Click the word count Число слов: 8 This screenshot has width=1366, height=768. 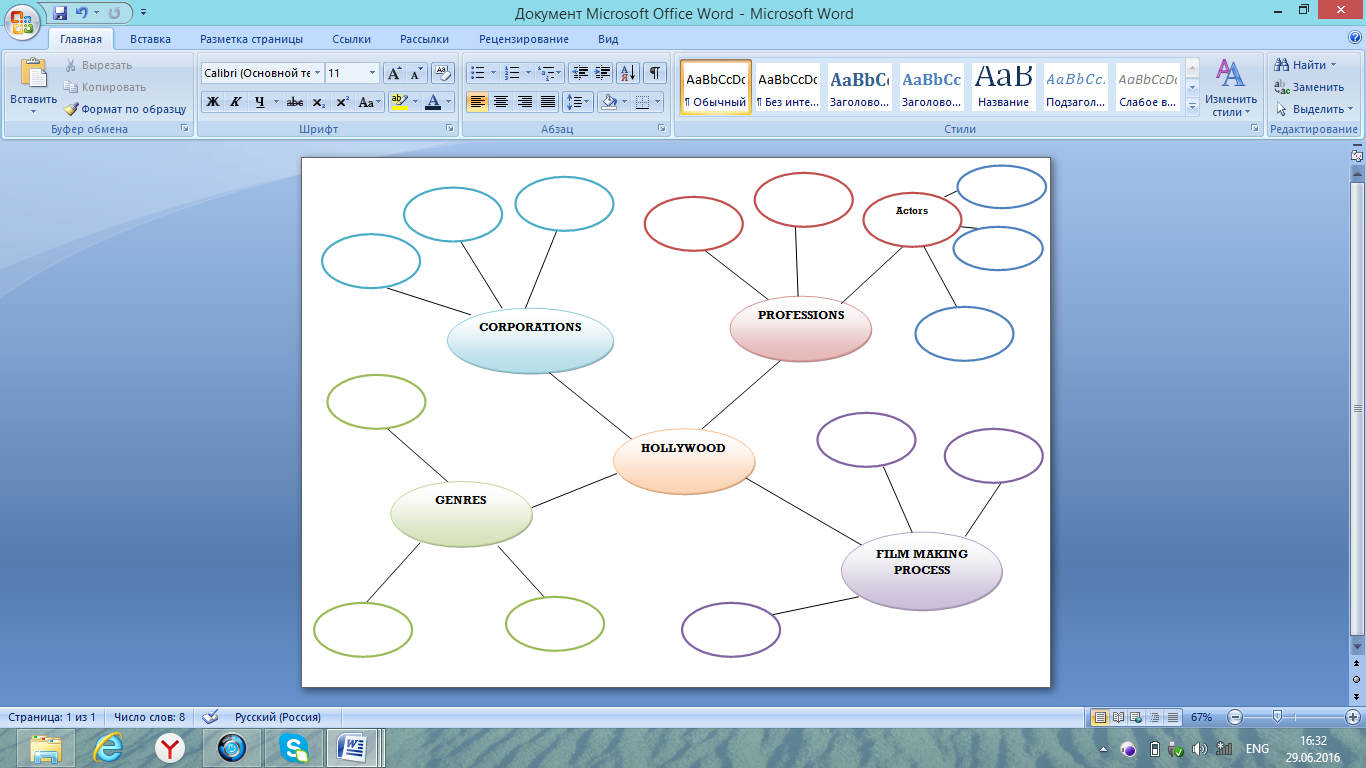coord(149,717)
